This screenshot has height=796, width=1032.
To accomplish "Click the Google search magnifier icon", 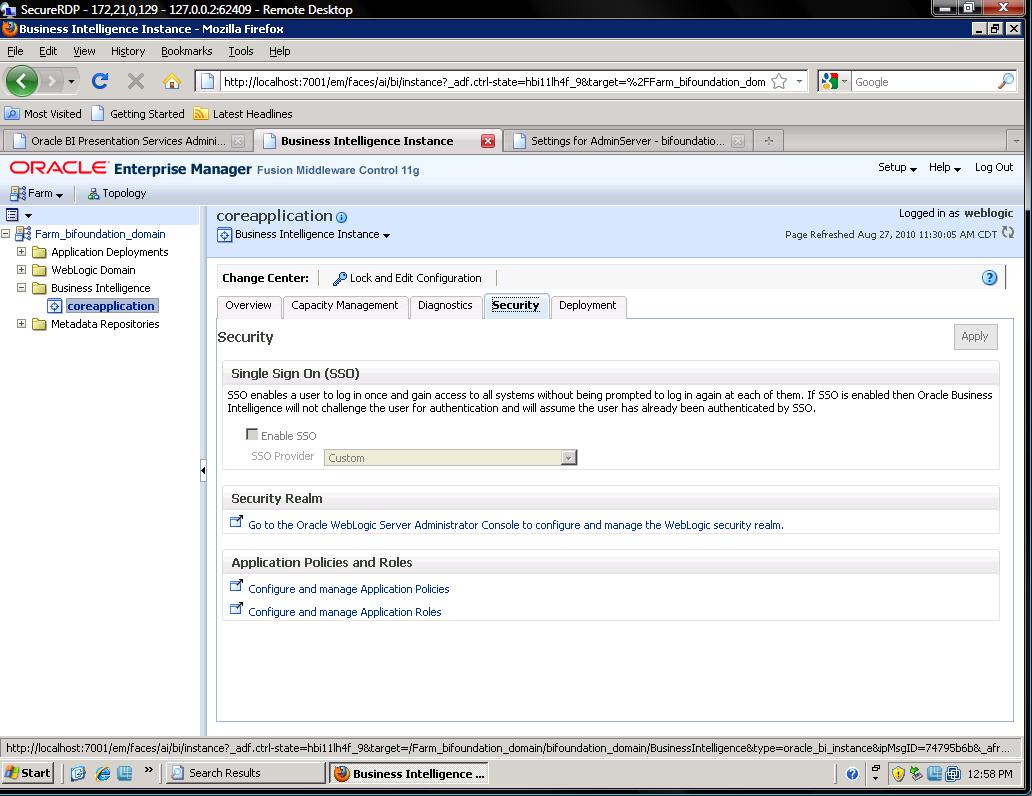I will pos(1005,82).
